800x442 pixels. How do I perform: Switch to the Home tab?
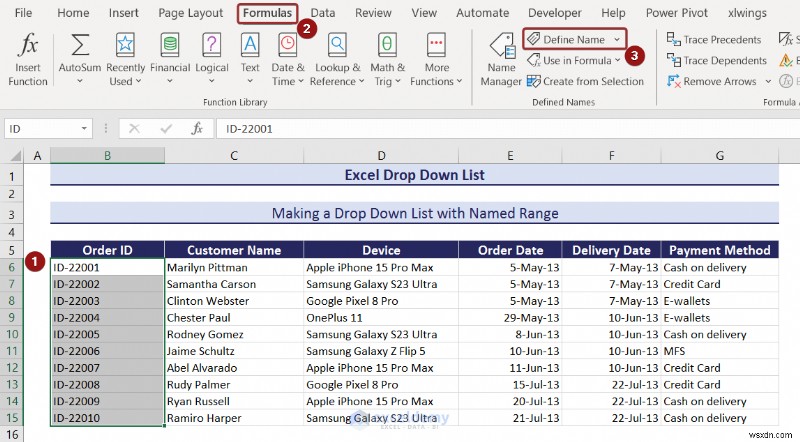tap(73, 13)
